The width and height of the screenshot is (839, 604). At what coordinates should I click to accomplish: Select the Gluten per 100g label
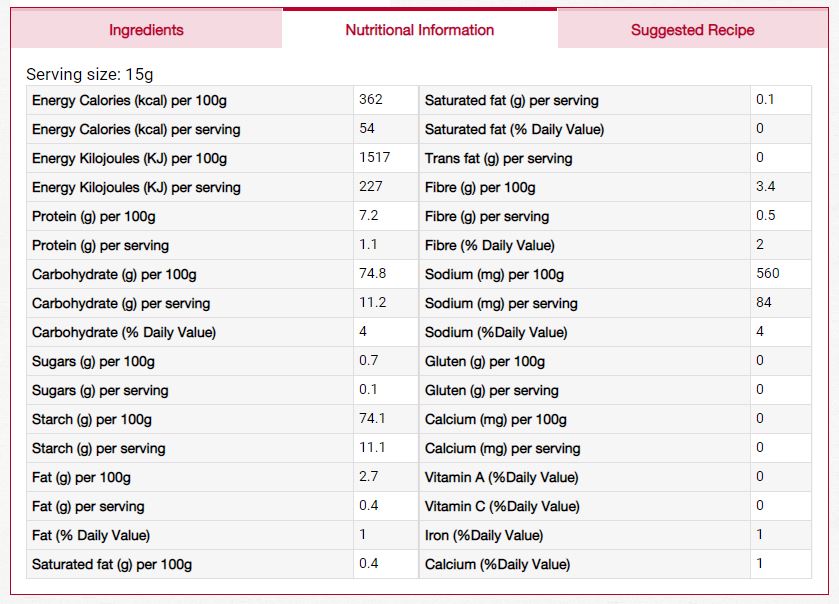coord(485,362)
